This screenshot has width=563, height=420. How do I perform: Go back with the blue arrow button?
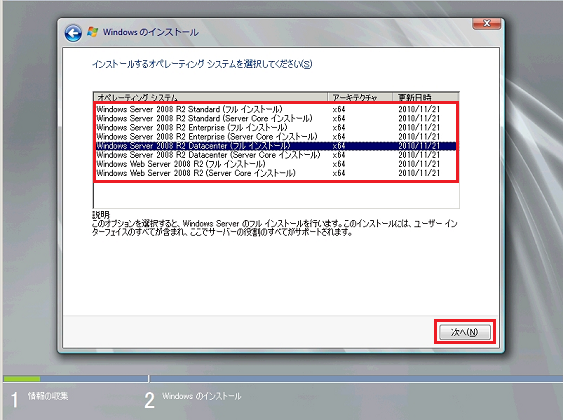(x=73, y=33)
